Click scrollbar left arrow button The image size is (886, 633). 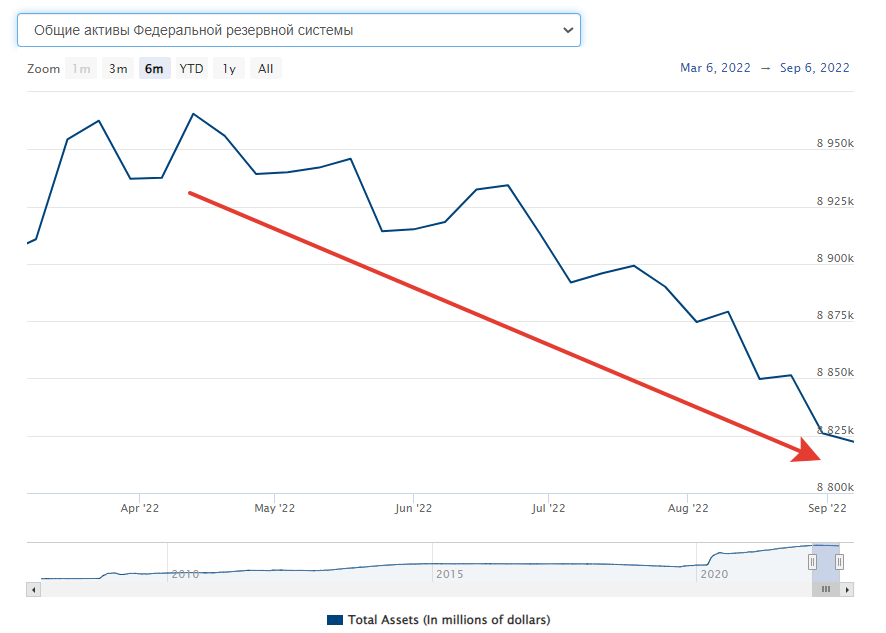pyautogui.click(x=34, y=590)
